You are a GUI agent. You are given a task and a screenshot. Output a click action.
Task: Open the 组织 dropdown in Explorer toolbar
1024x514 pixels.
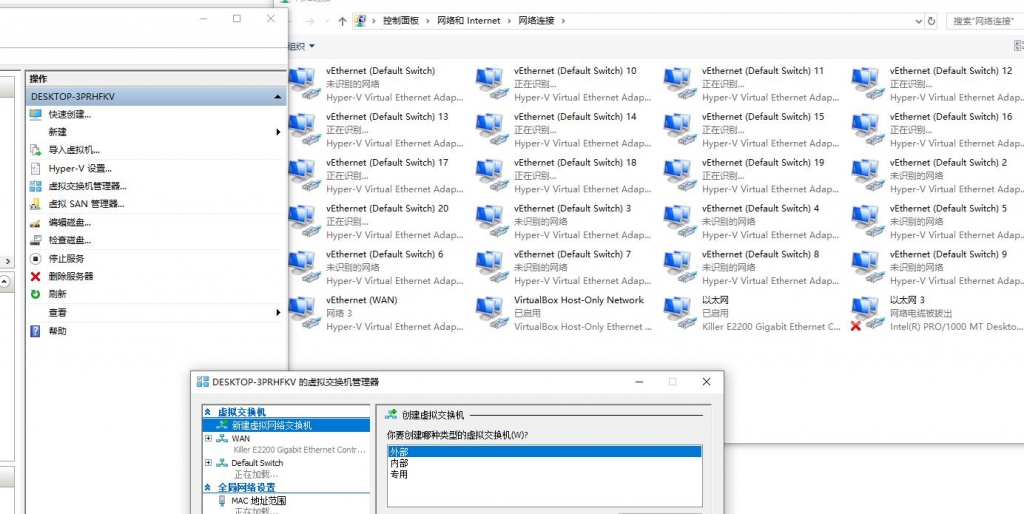point(301,46)
